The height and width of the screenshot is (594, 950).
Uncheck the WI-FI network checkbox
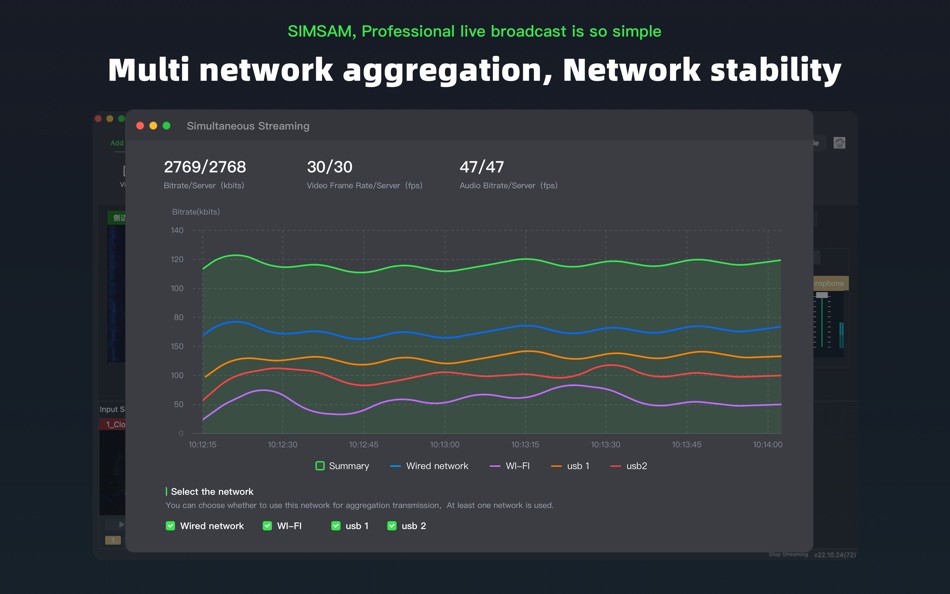pyautogui.click(x=267, y=526)
